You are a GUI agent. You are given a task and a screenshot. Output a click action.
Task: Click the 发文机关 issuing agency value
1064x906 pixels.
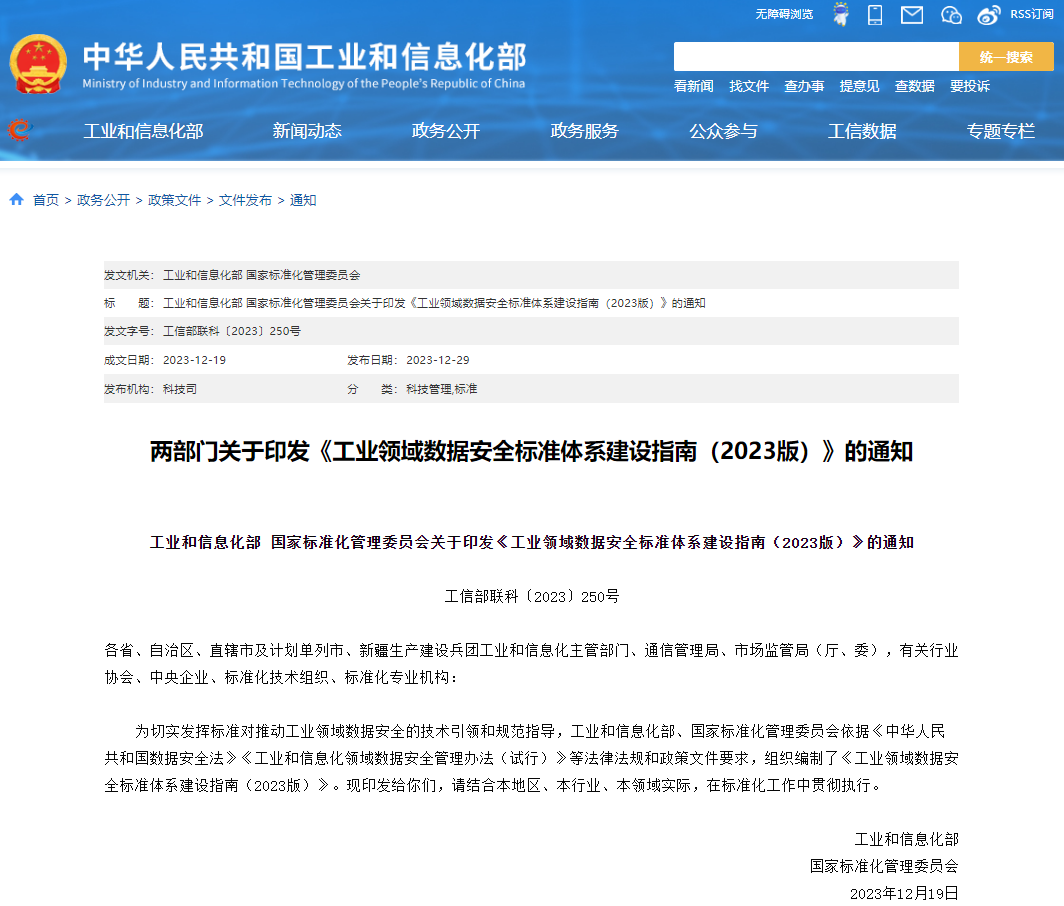pos(262,275)
